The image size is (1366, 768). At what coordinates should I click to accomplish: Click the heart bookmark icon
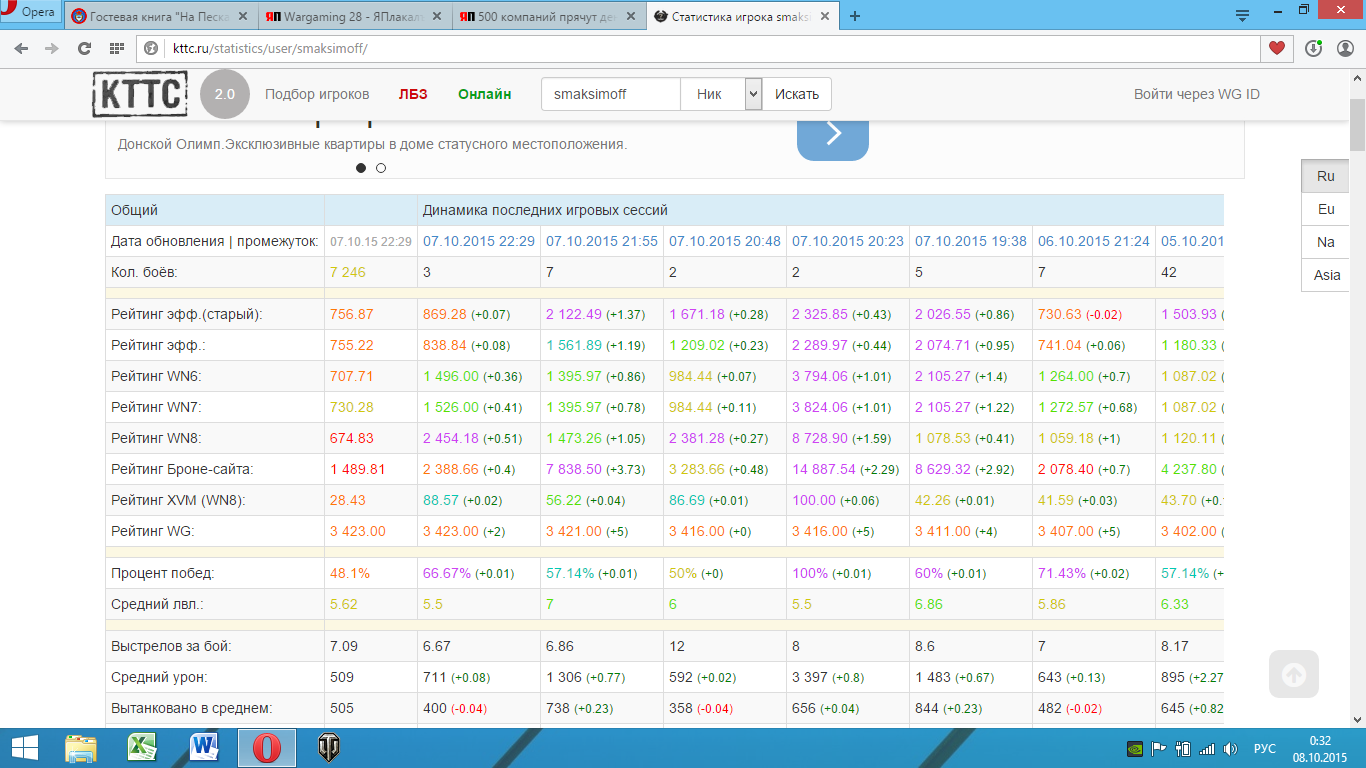click(x=1276, y=48)
